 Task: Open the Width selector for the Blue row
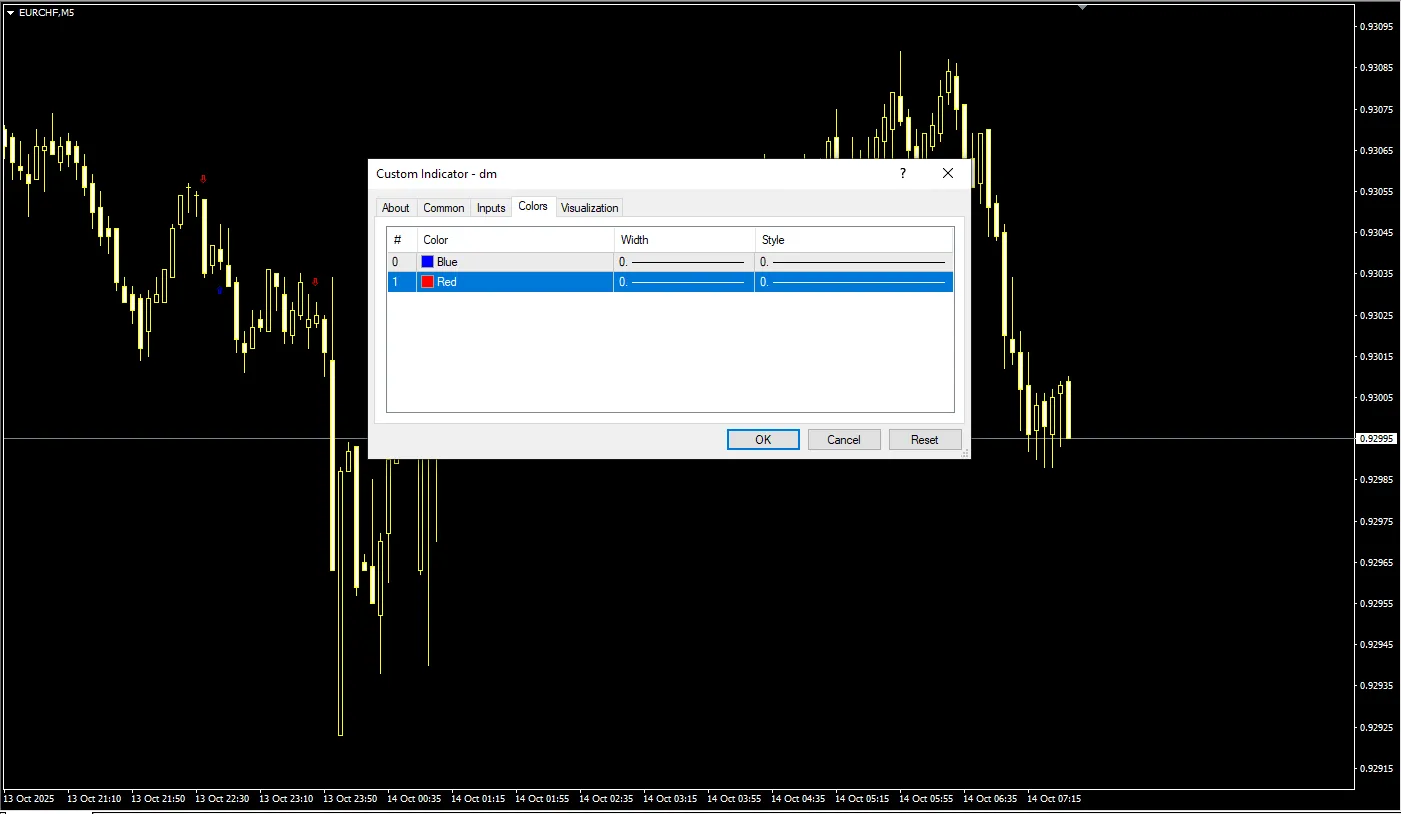pos(684,262)
